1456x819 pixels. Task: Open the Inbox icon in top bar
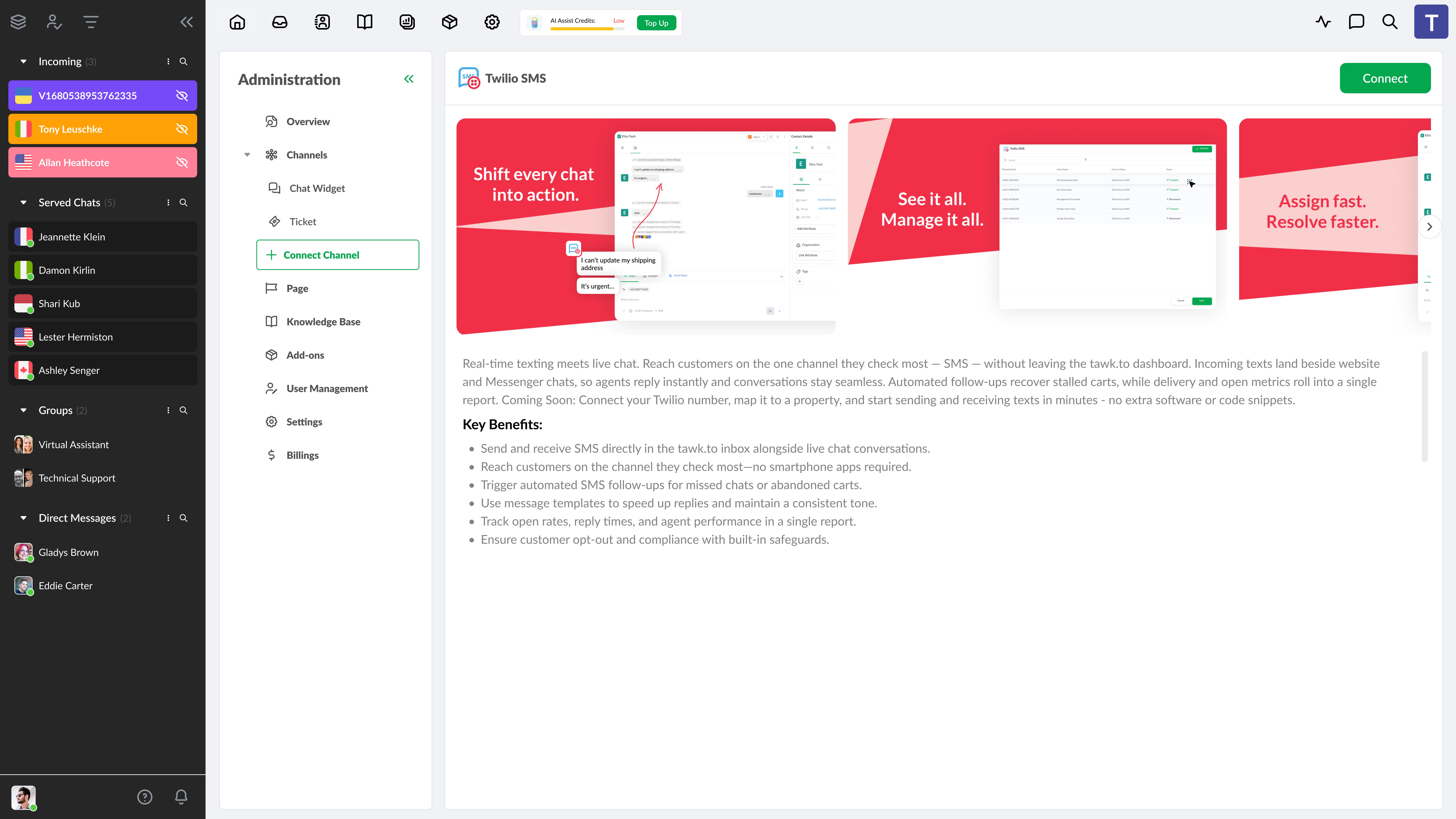[x=280, y=22]
